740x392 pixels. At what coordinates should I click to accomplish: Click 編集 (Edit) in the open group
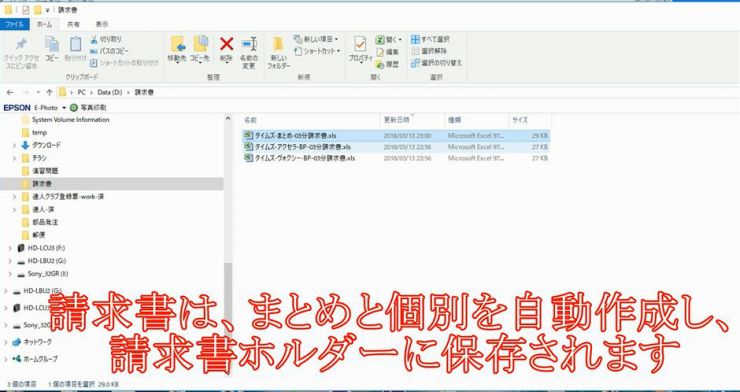(x=388, y=52)
